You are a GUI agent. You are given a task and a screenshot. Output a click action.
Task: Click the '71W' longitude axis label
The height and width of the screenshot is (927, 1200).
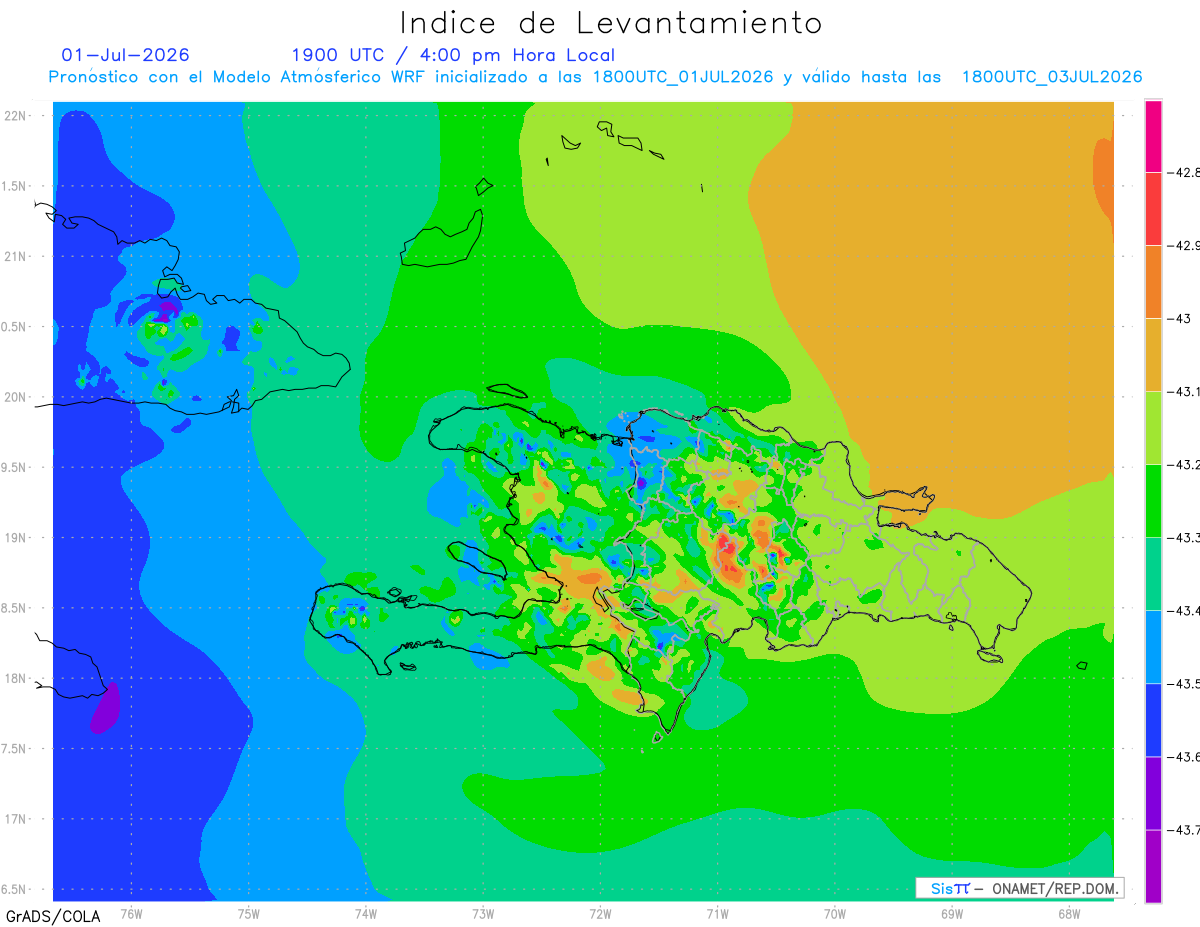[x=717, y=913]
